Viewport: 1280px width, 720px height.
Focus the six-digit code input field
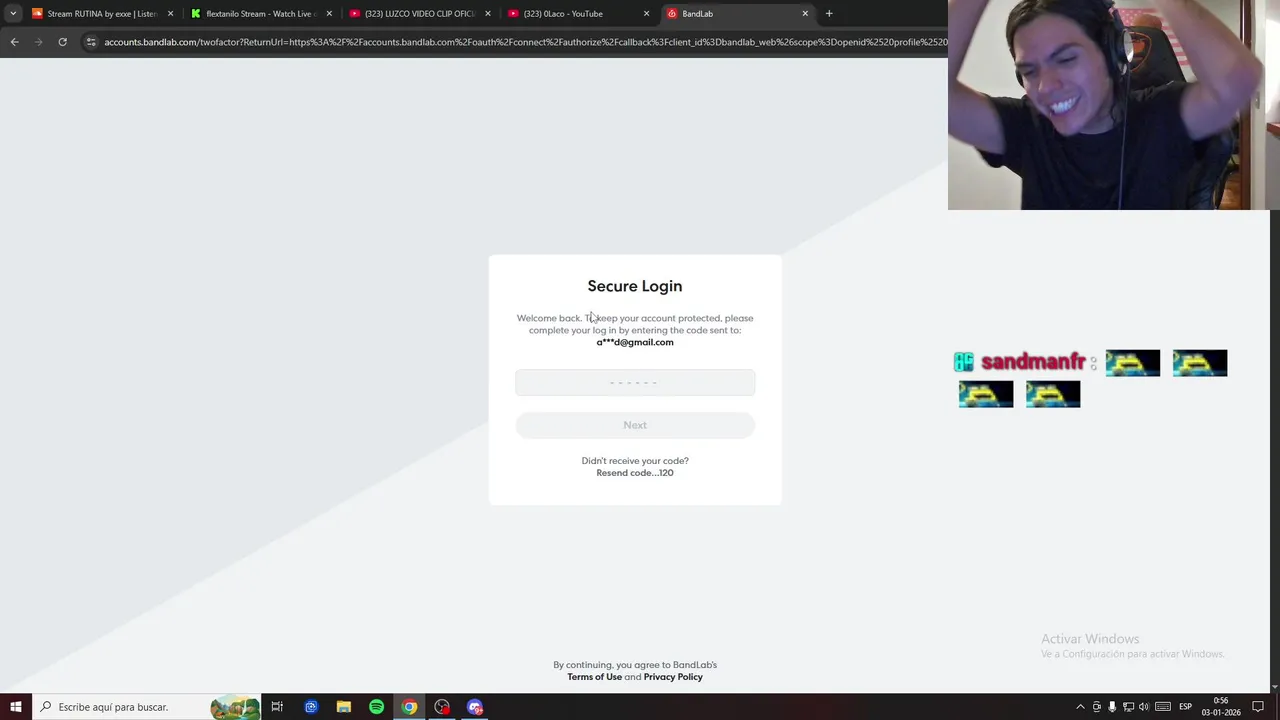click(635, 382)
